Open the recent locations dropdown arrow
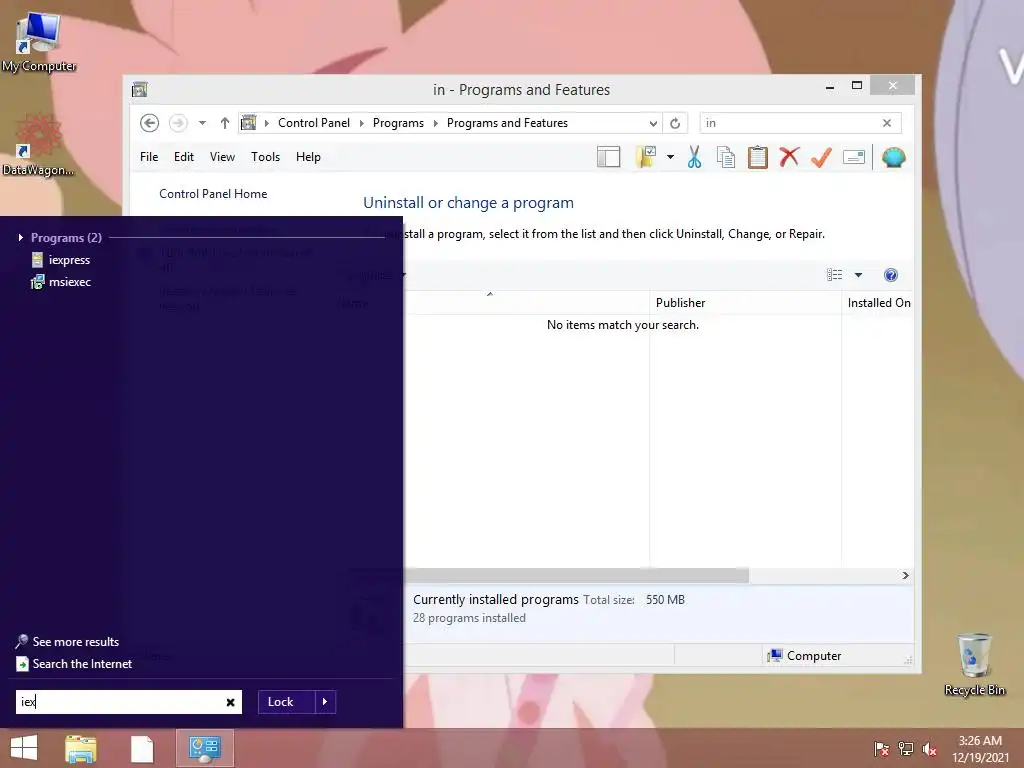1024x768 pixels. point(202,123)
